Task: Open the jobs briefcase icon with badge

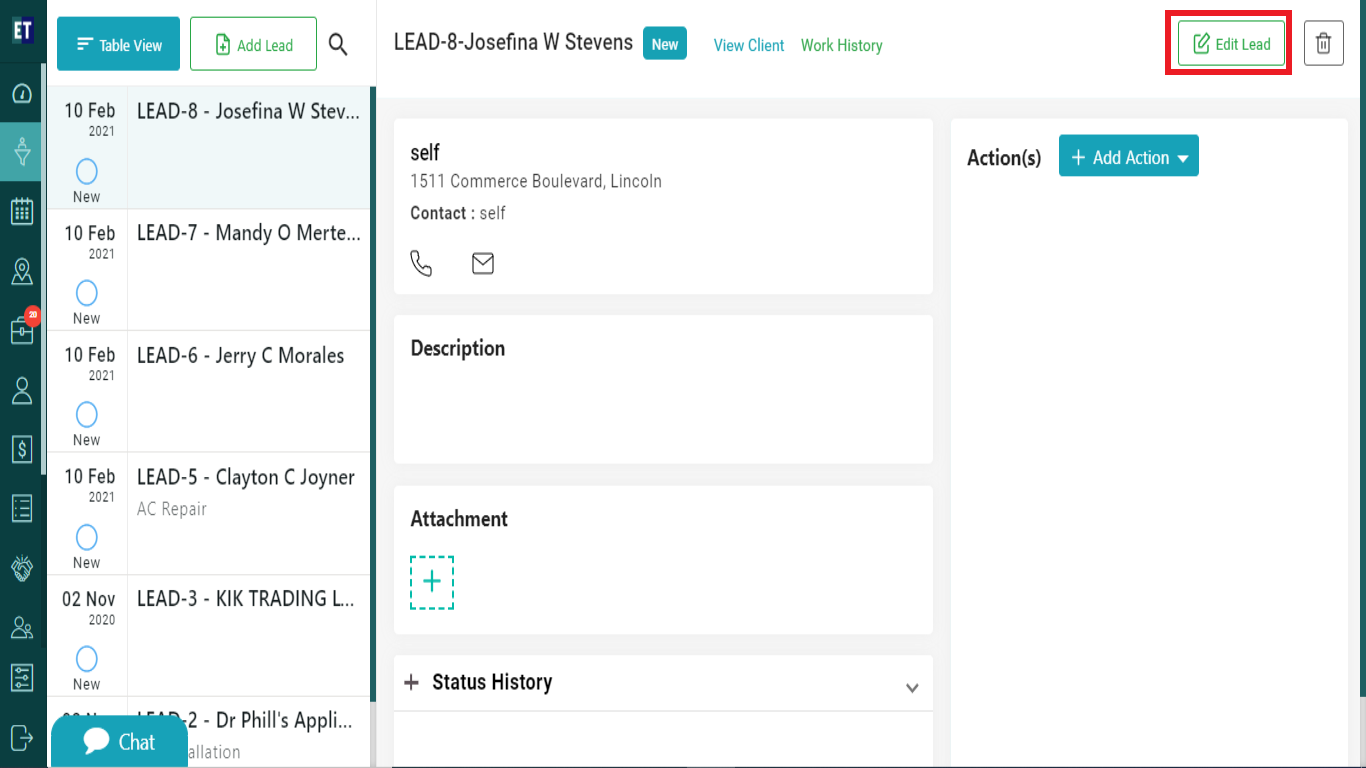Action: pos(22,330)
